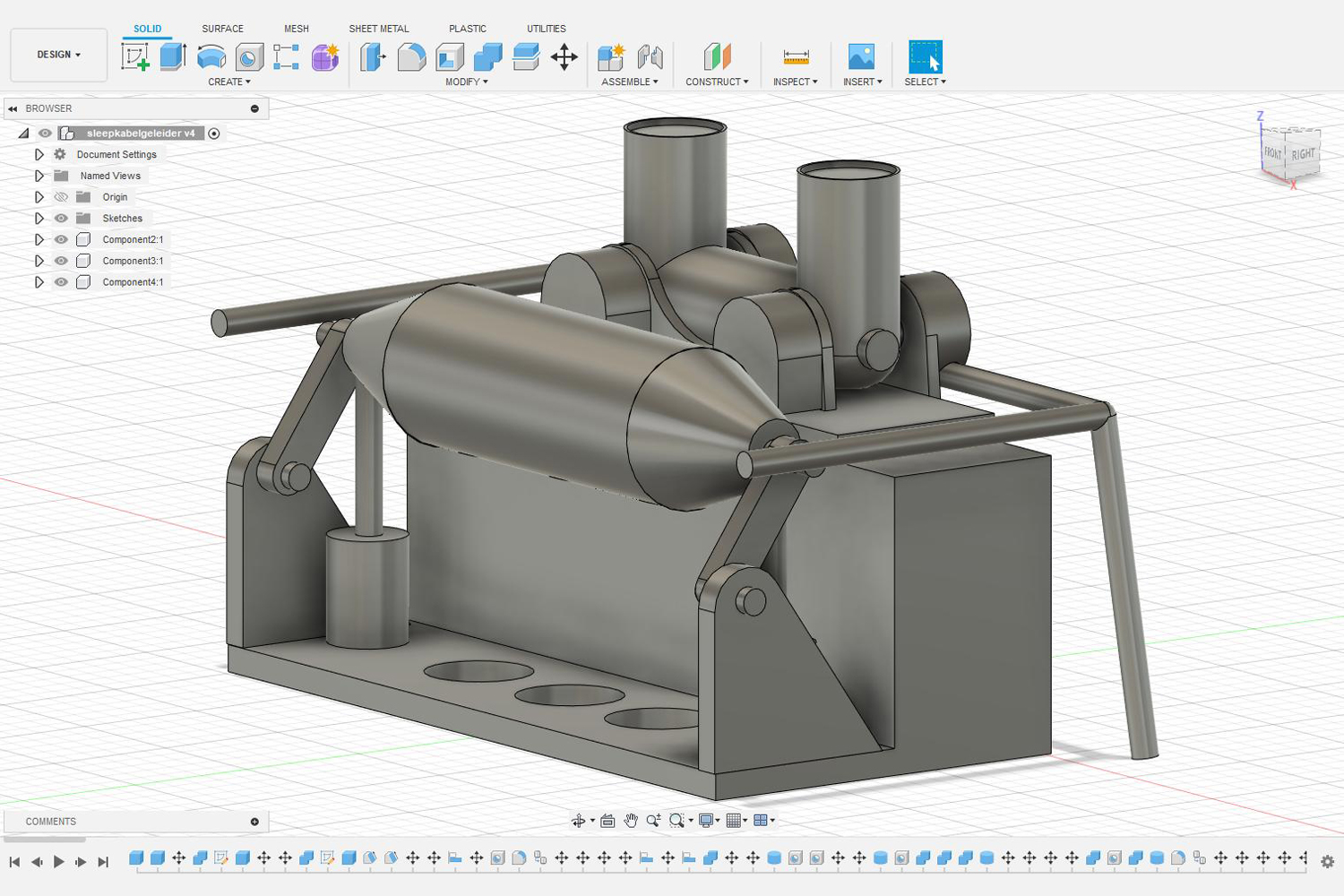This screenshot has height=896, width=1344.
Task: Expand the Sketches folder
Action: 39,219
